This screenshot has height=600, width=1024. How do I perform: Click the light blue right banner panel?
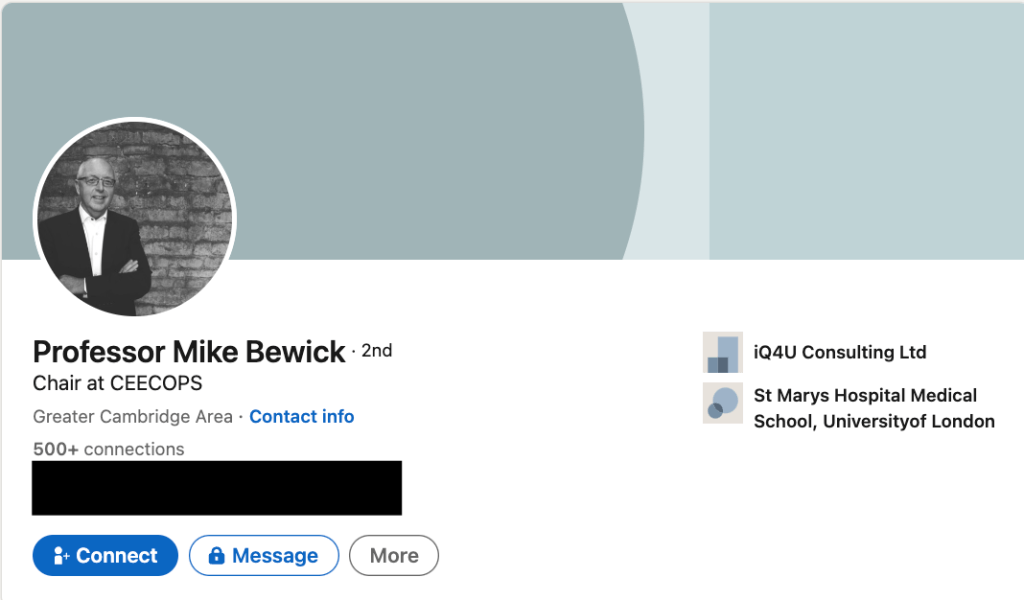point(865,130)
